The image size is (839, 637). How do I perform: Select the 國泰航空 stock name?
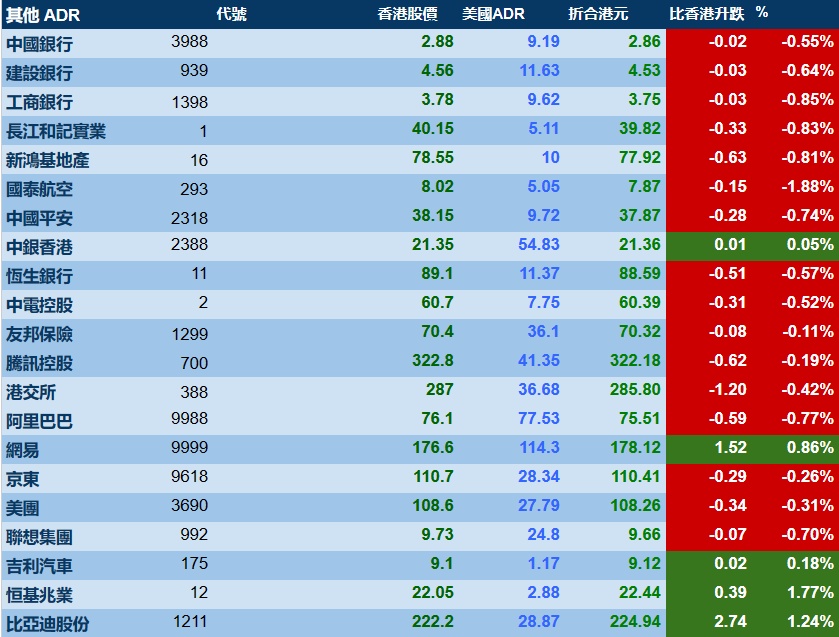pos(39,189)
